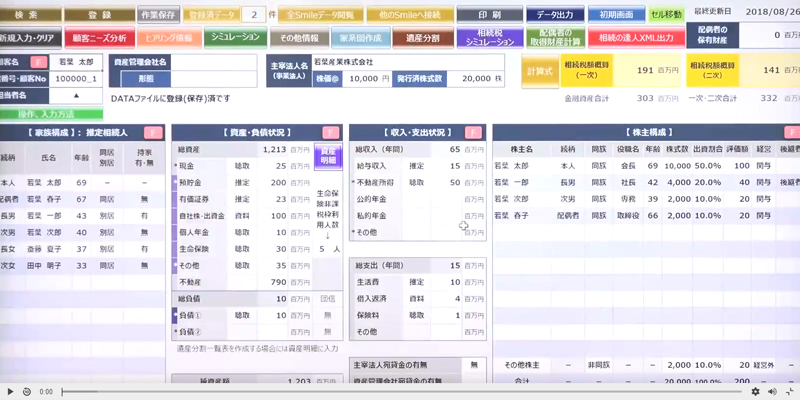The width and height of the screenshot is (800, 400).
Task: Open 登録済データ
Action: [x=211, y=15]
